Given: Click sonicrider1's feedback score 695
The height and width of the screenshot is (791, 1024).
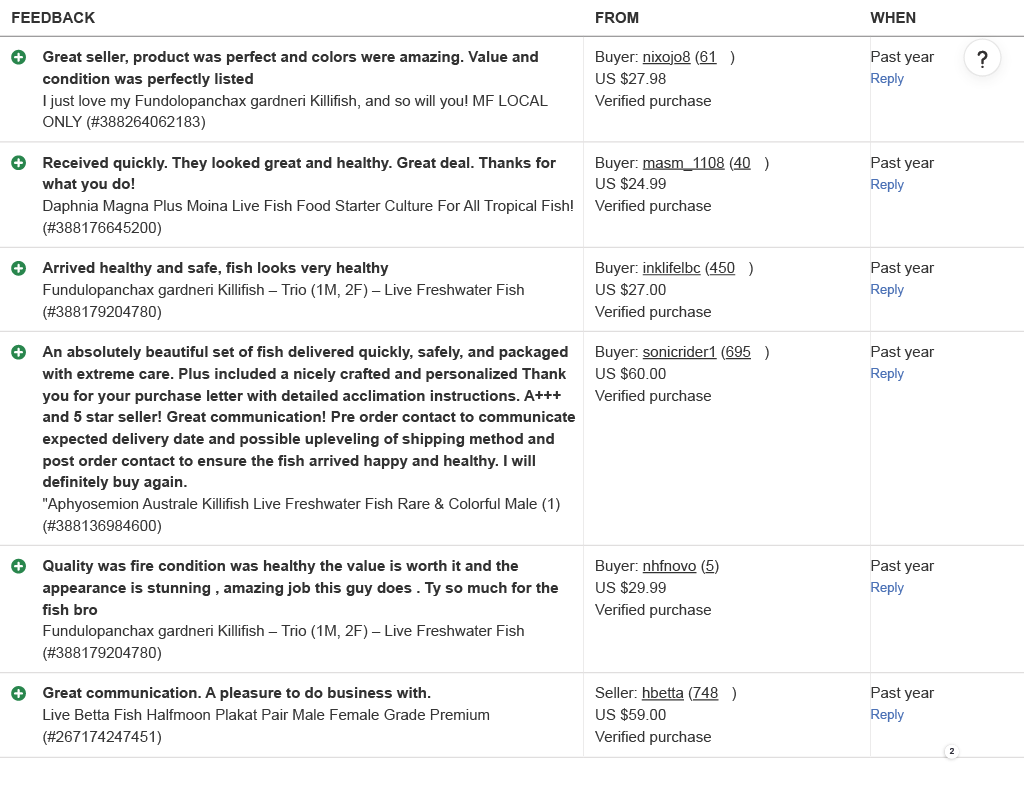Looking at the screenshot, I should click(738, 352).
